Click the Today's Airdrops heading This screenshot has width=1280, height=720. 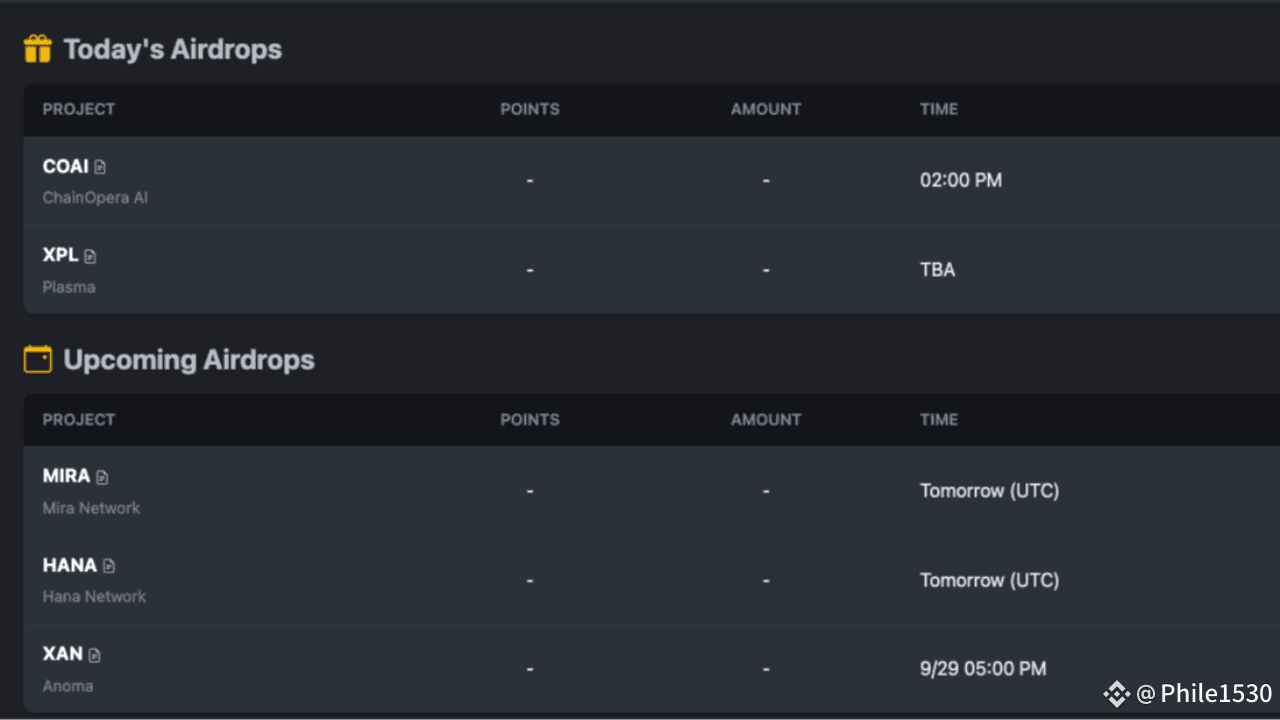(x=173, y=49)
